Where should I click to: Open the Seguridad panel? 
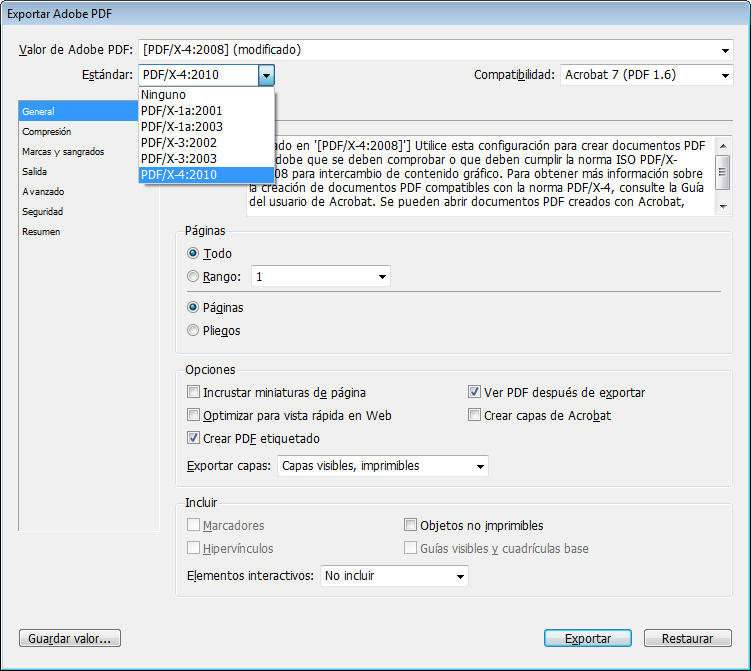pyautogui.click(x=89, y=211)
